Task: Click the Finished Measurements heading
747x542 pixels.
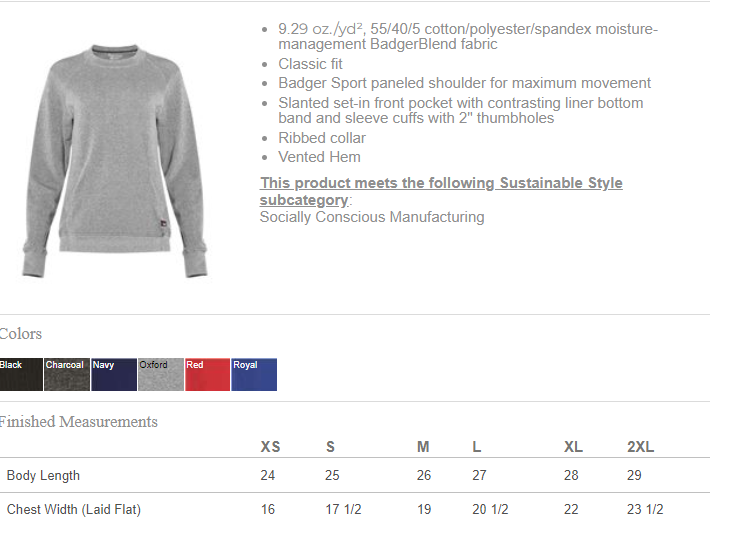Action: click(x=79, y=422)
